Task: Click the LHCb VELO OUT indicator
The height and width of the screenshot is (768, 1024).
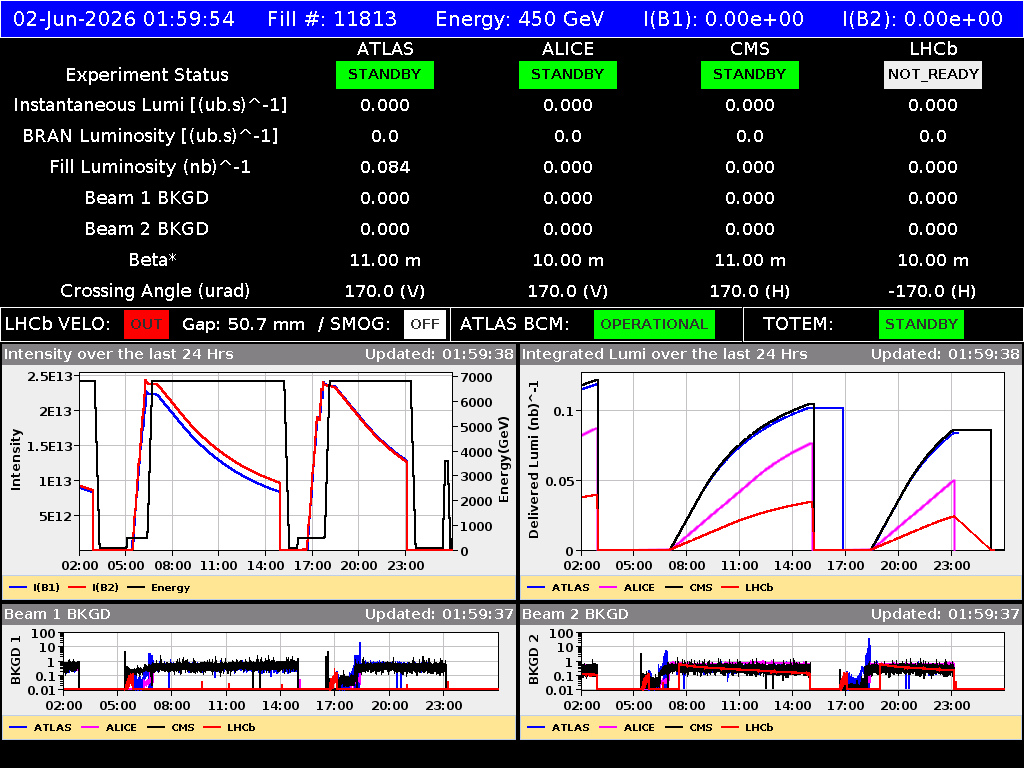Action: click(x=146, y=325)
